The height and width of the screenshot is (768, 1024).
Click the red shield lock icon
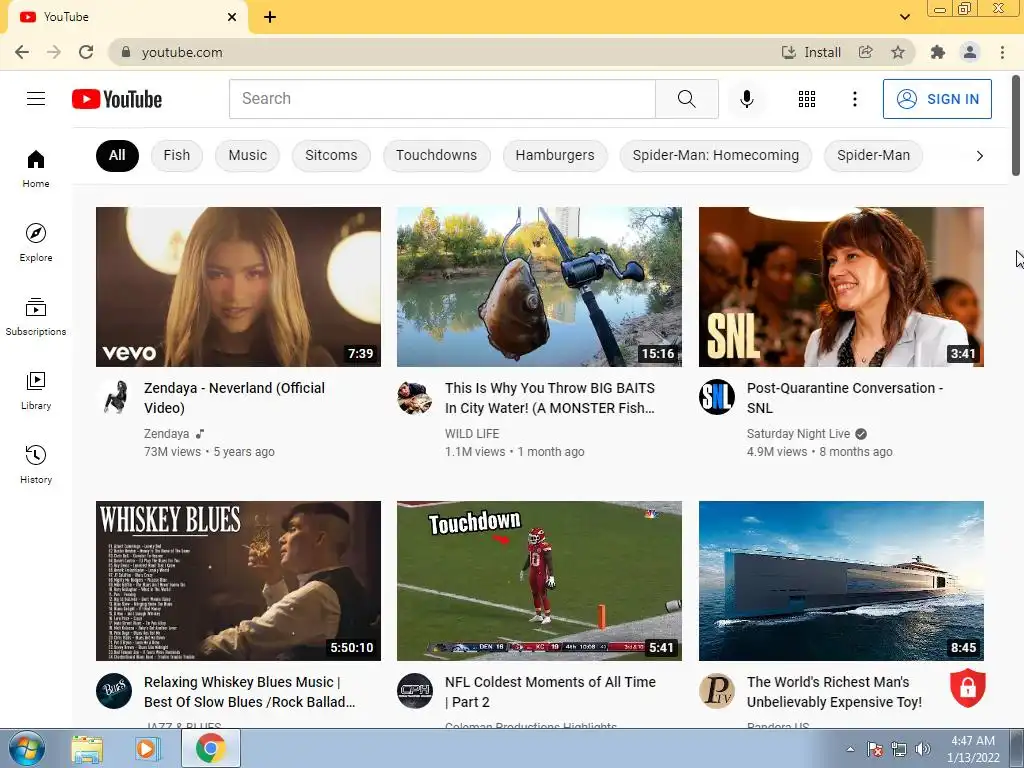click(967, 687)
